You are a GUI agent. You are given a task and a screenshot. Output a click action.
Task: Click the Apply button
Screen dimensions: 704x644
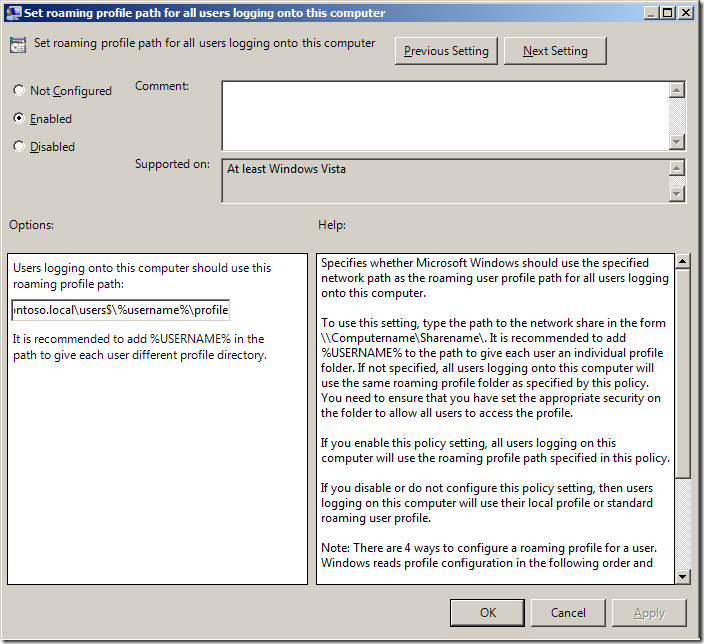[649, 612]
